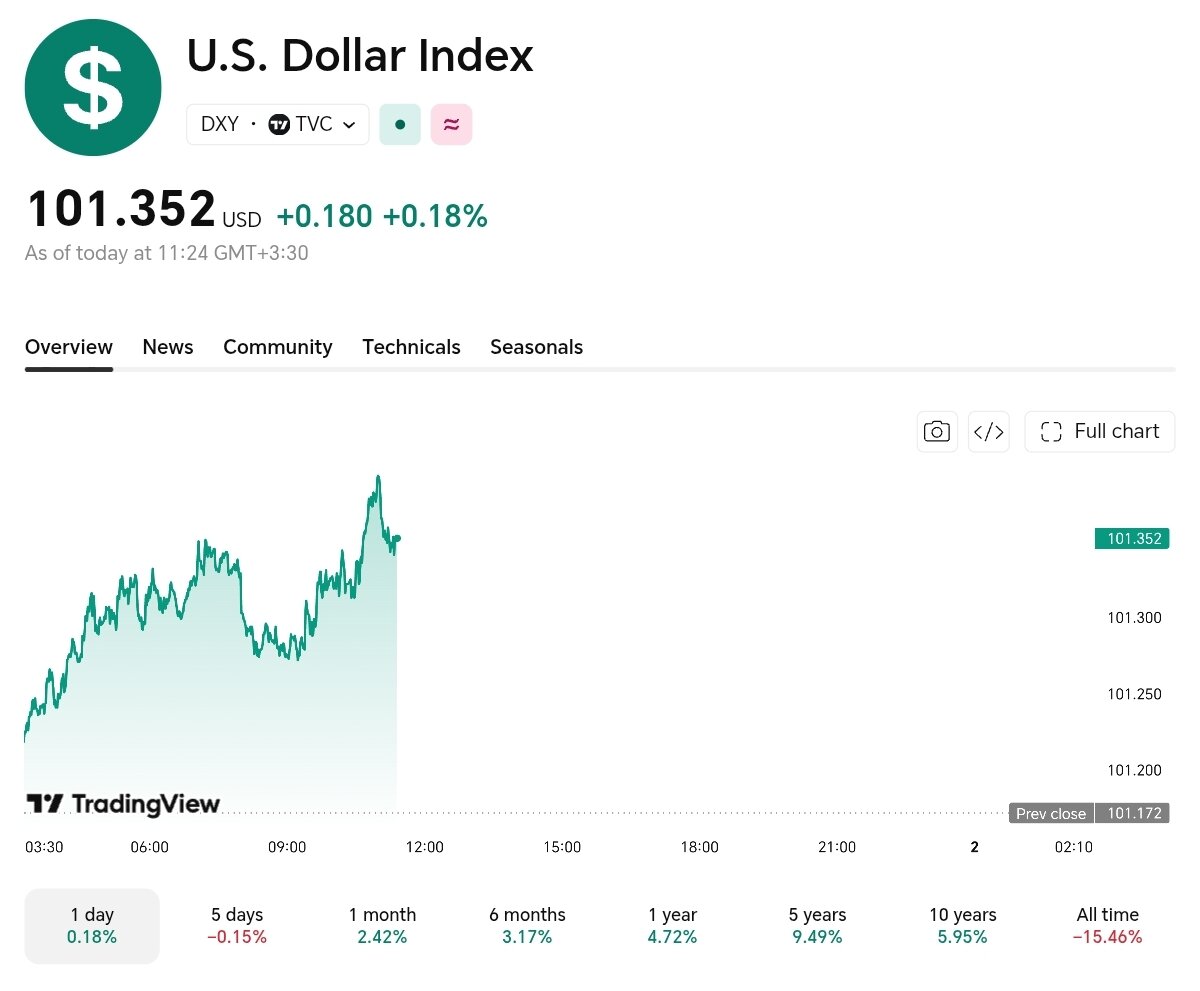This screenshot has width=1200, height=991.
Task: Open the embed code icon
Action: (x=989, y=432)
